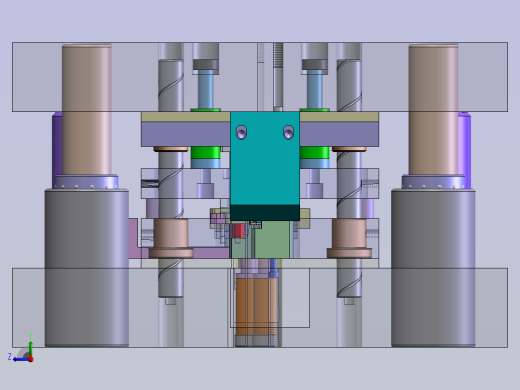
Task: Select the small red part below the teal block
Action: 238,231
